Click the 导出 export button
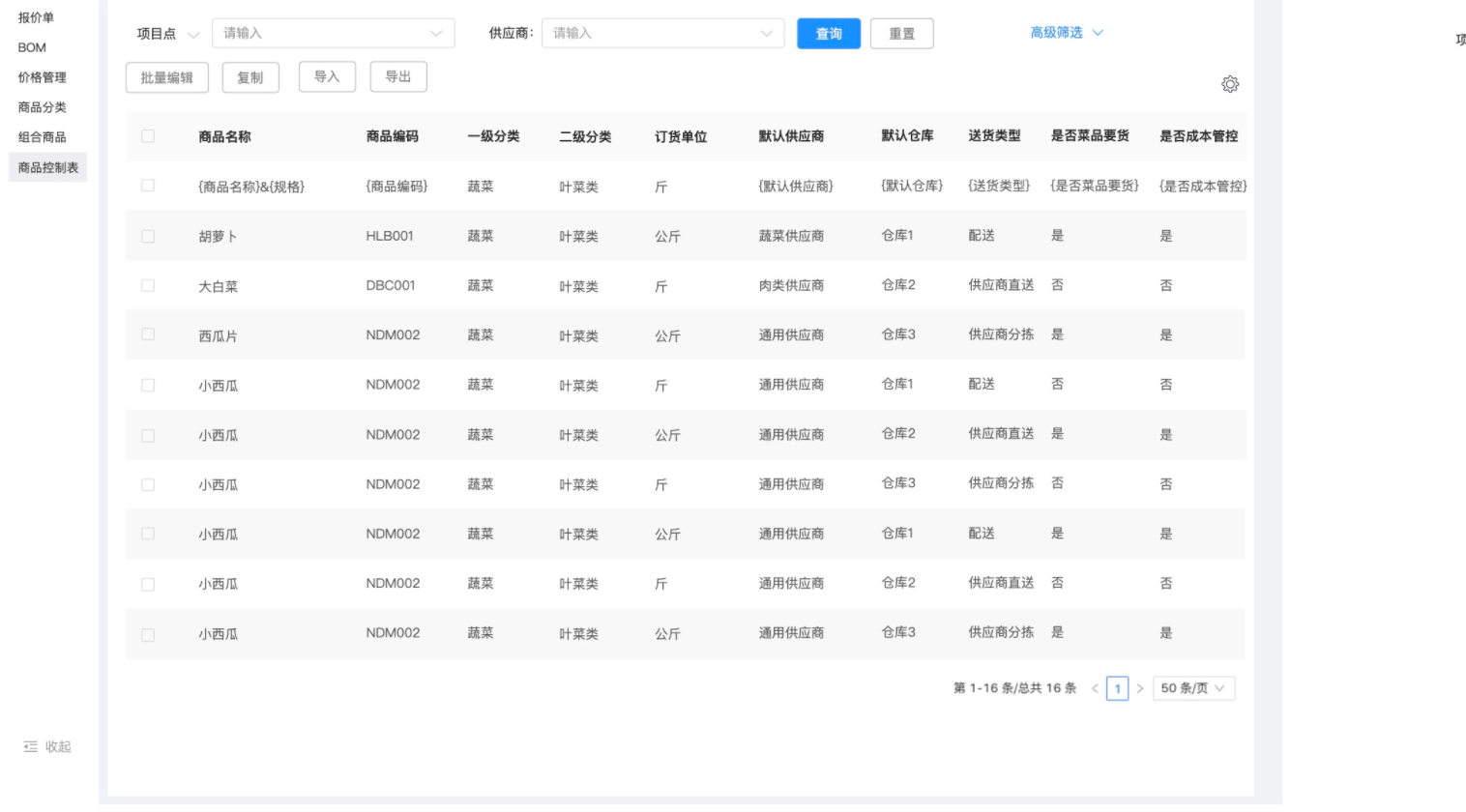The width and height of the screenshot is (1466, 812). pyautogui.click(x=398, y=76)
